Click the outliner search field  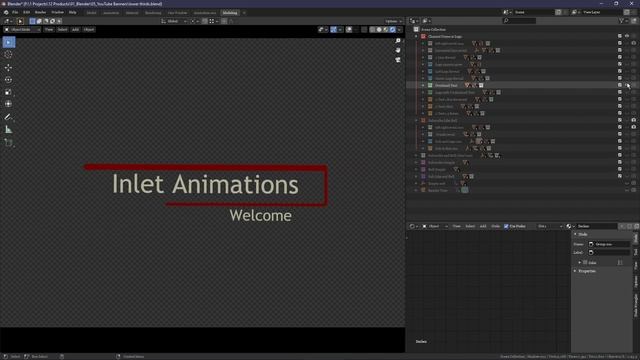coord(519,21)
